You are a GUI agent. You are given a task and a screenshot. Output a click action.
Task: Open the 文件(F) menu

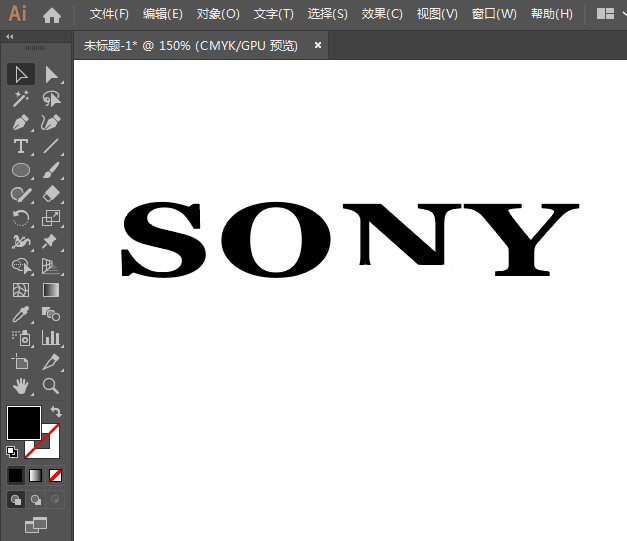tap(109, 14)
